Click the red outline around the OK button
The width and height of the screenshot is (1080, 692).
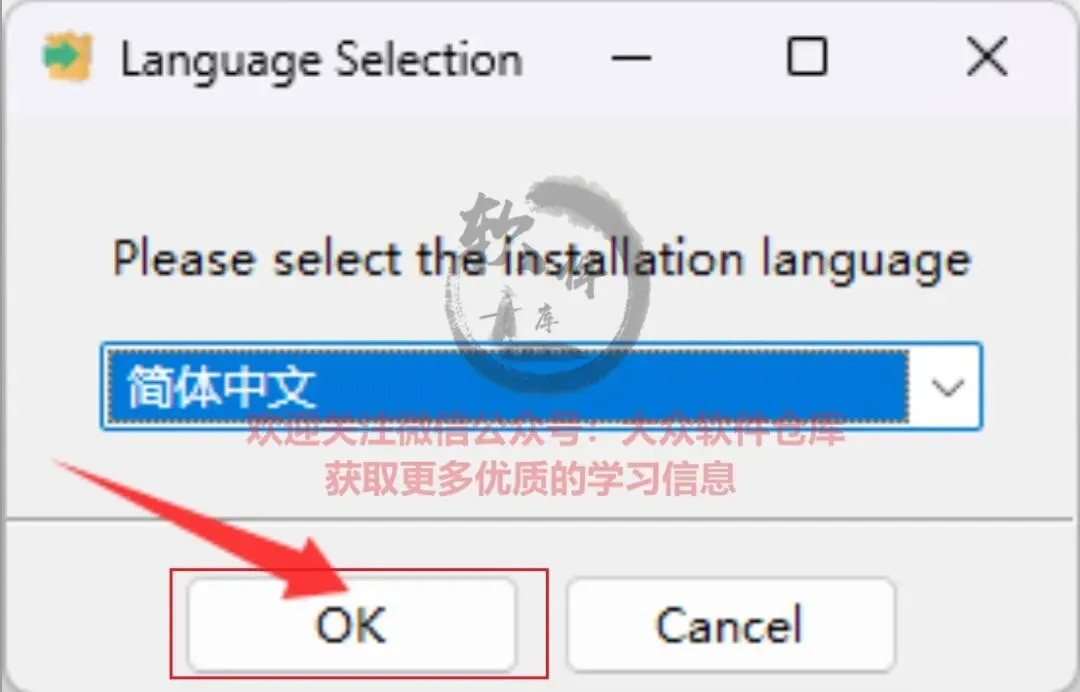point(359,624)
